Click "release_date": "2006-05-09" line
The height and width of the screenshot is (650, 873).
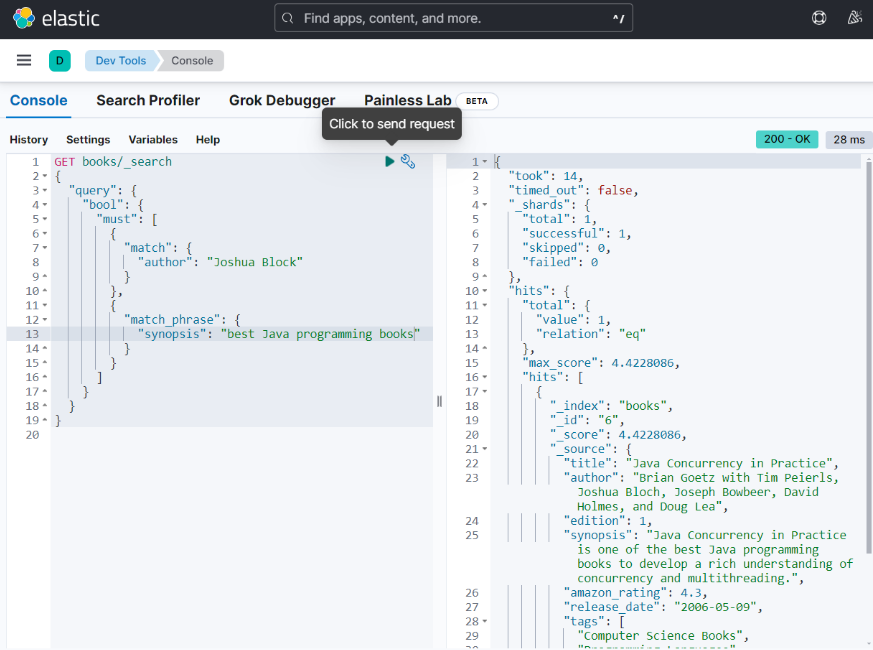point(663,607)
